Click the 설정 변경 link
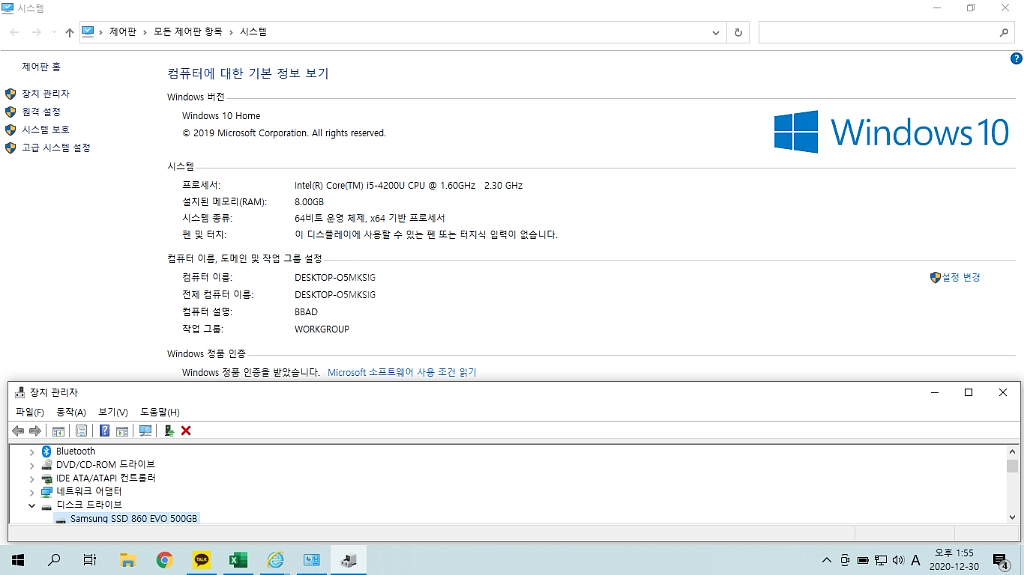This screenshot has width=1024, height=575. click(x=961, y=278)
